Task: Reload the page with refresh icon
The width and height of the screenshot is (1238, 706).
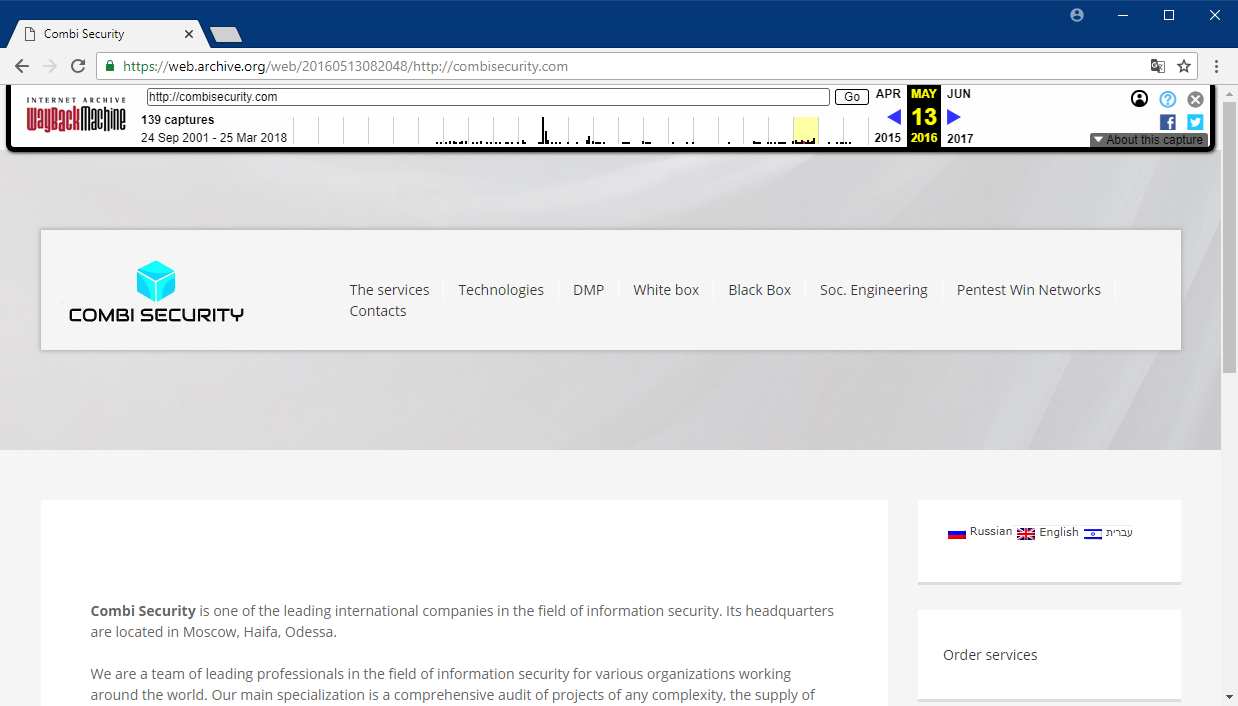Action: 78,66
